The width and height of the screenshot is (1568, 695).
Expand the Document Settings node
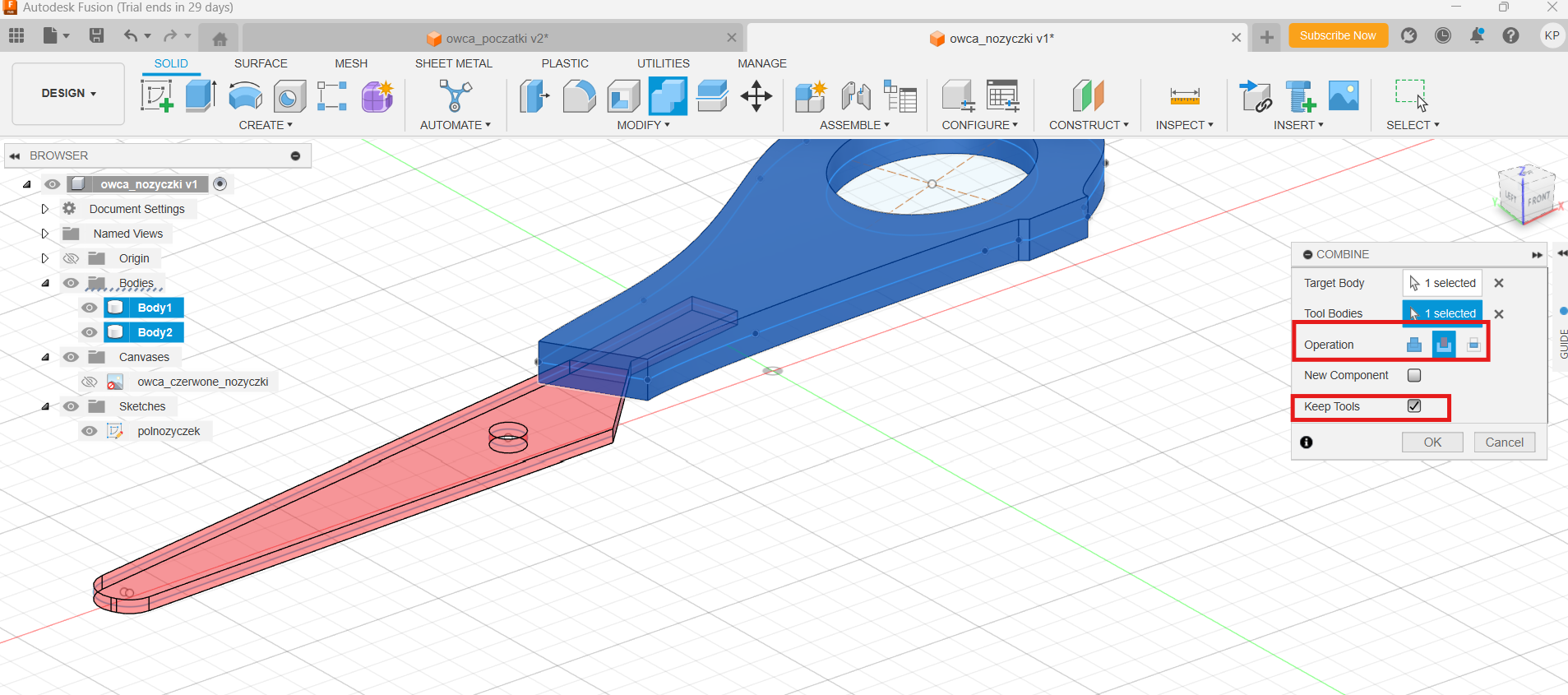point(45,209)
